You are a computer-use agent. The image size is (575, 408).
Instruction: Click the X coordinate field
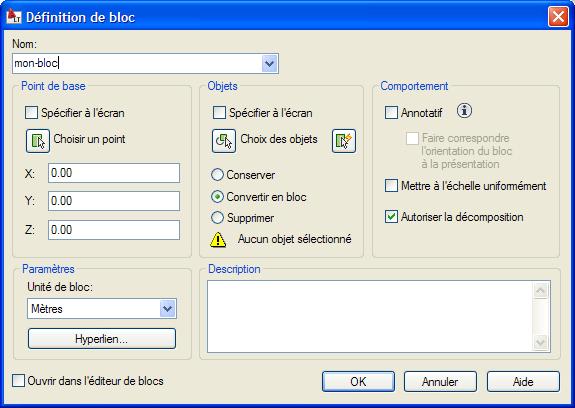tap(114, 173)
